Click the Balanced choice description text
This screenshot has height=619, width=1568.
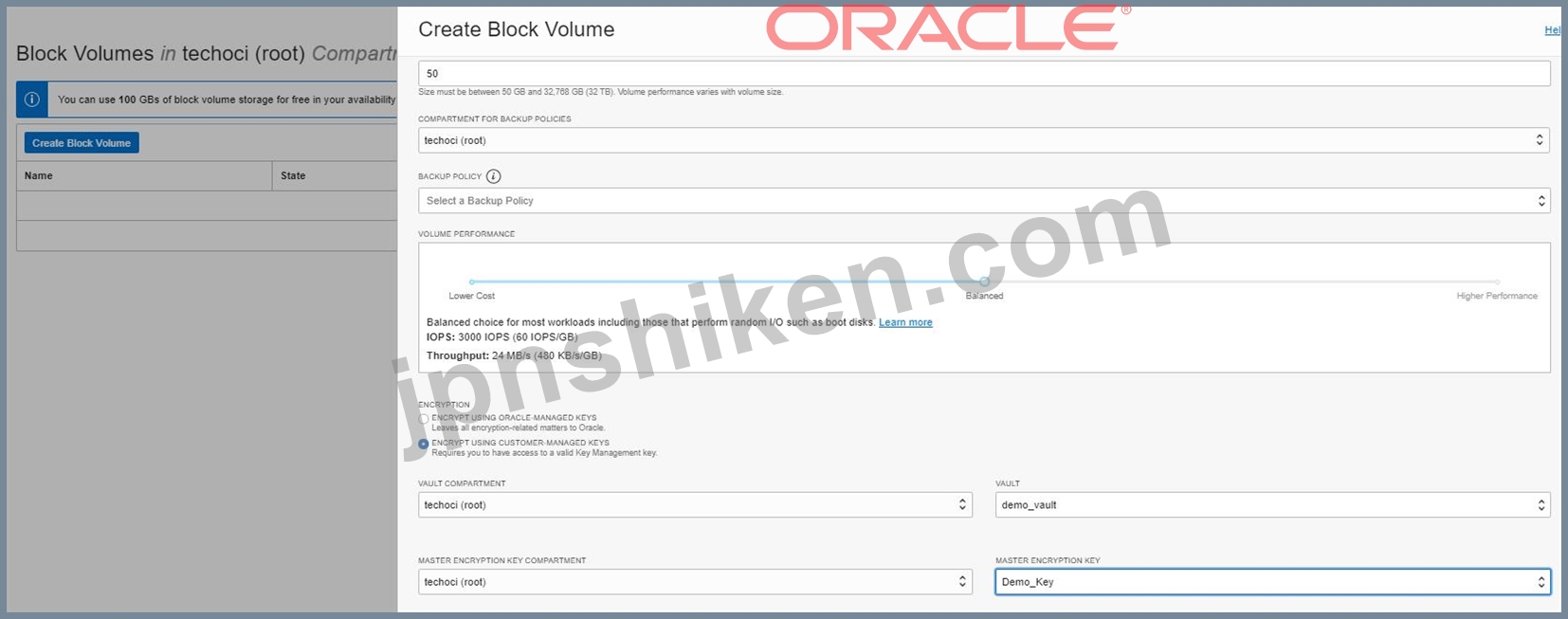[x=650, y=322]
